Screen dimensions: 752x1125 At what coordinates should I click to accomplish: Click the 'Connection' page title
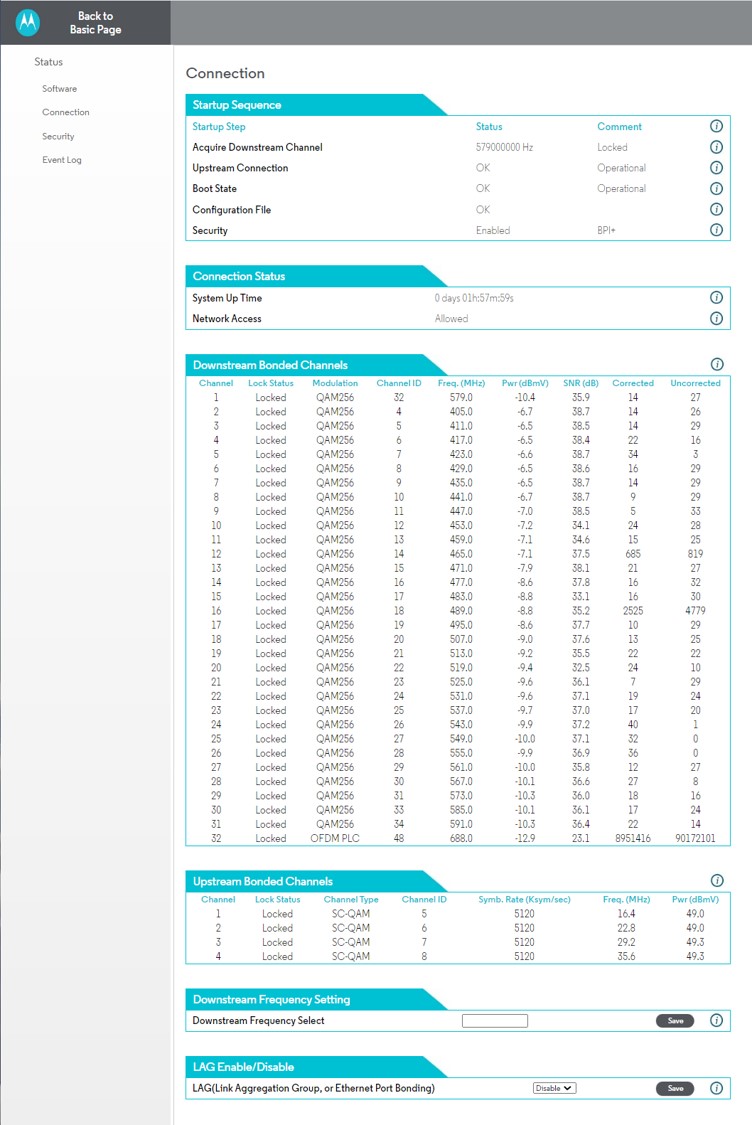pyautogui.click(x=225, y=73)
